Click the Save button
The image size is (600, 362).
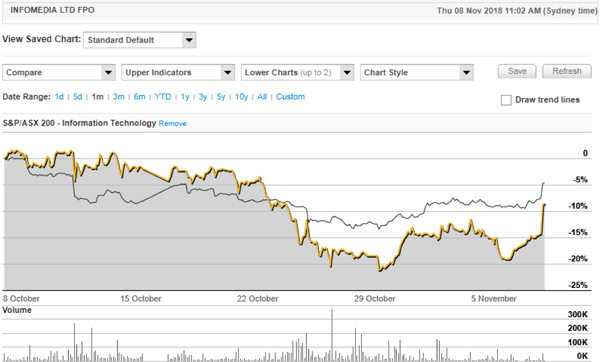coord(517,71)
